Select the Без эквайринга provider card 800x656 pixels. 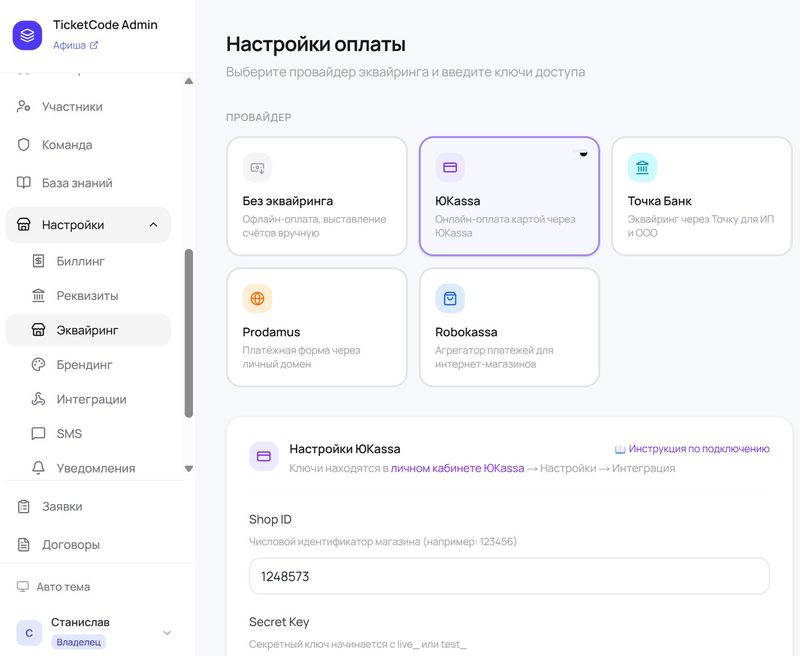317,196
